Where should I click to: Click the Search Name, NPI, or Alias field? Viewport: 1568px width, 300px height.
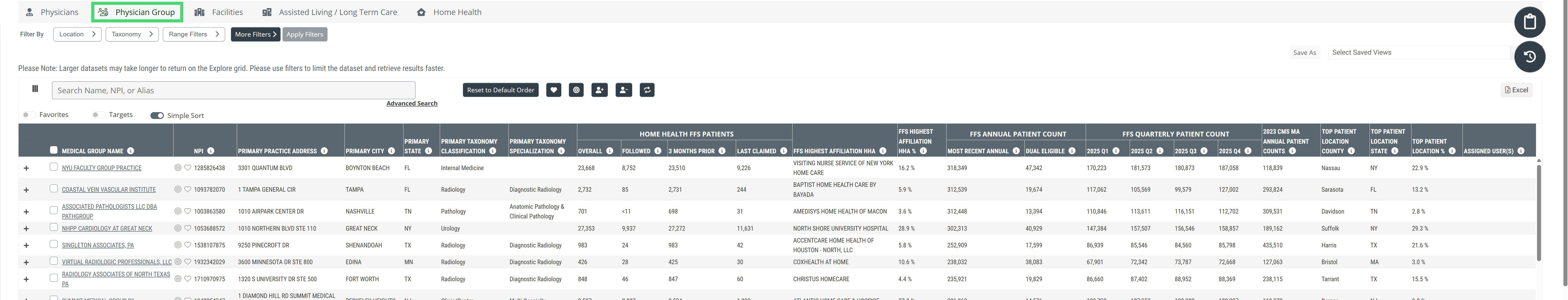(234, 90)
